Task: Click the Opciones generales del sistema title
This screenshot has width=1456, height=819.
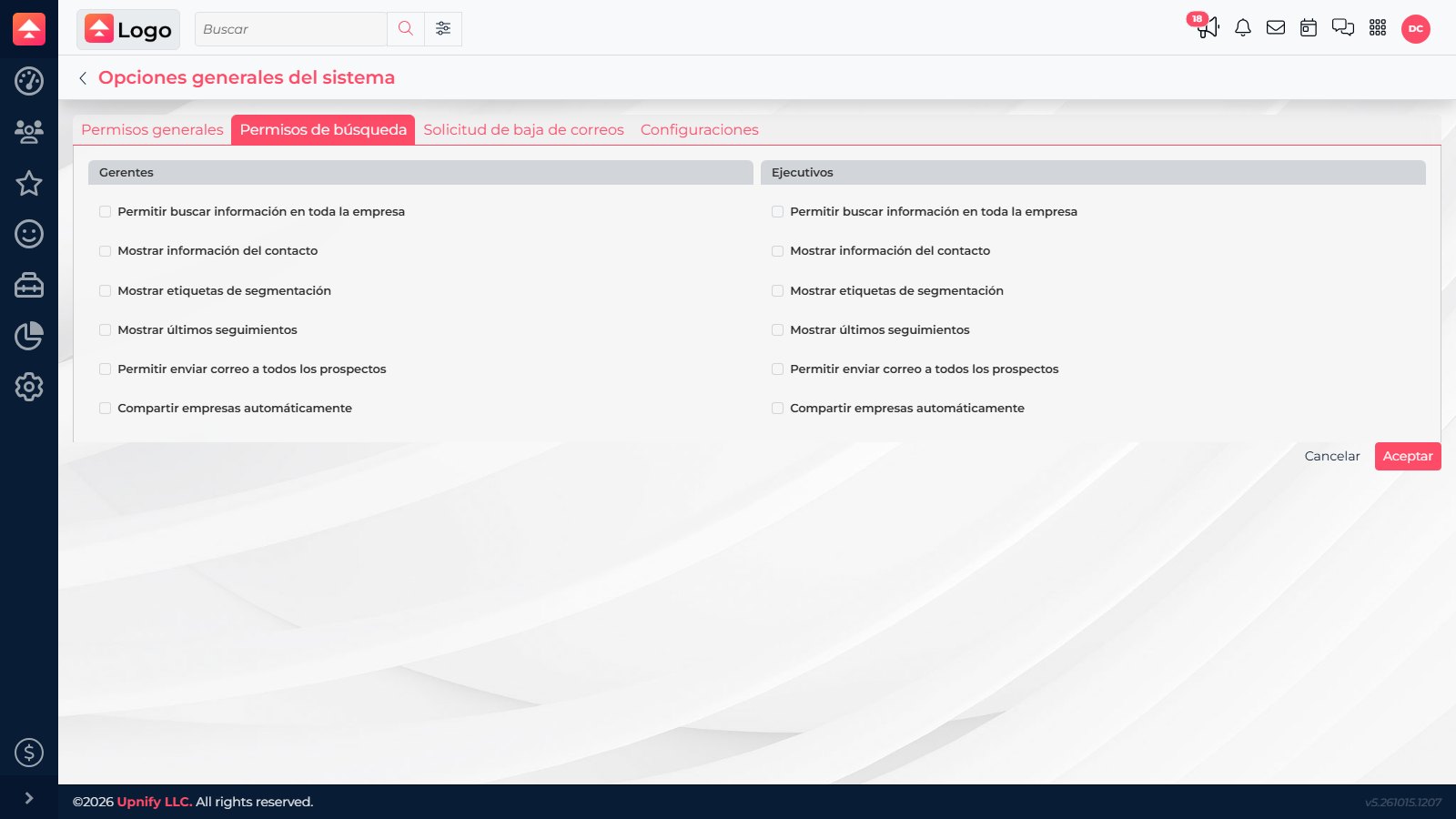Action: [x=247, y=77]
